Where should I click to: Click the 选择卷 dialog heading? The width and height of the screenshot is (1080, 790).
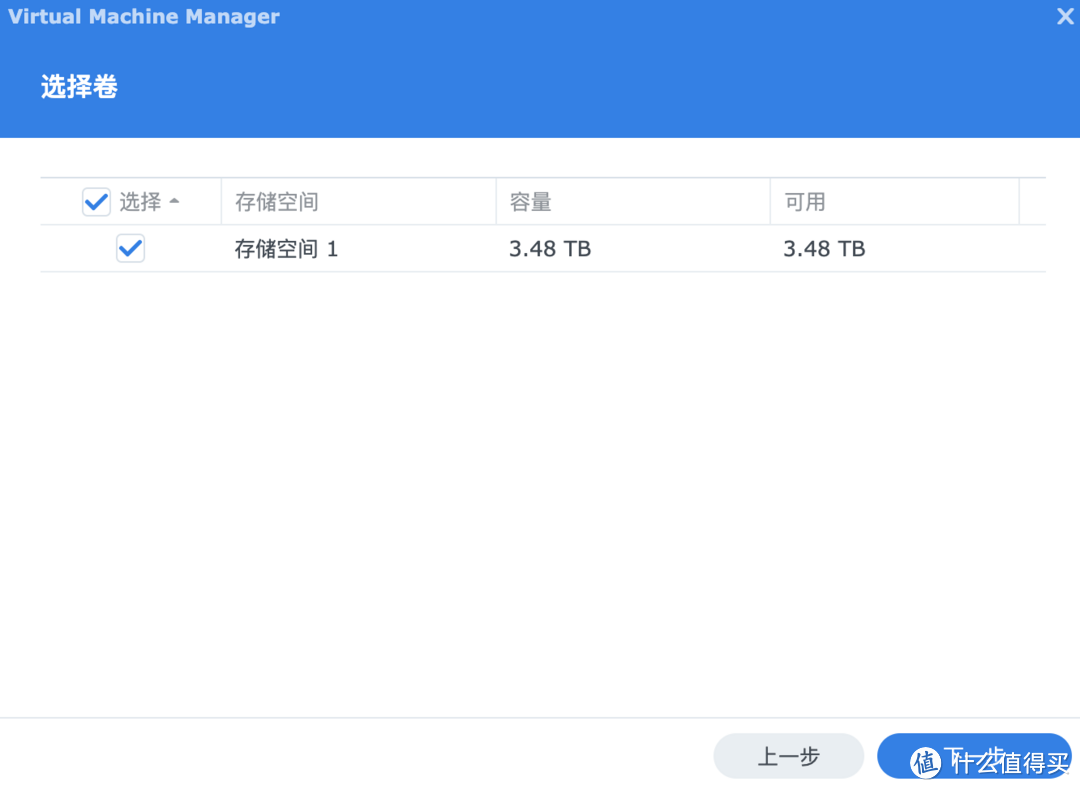(79, 87)
